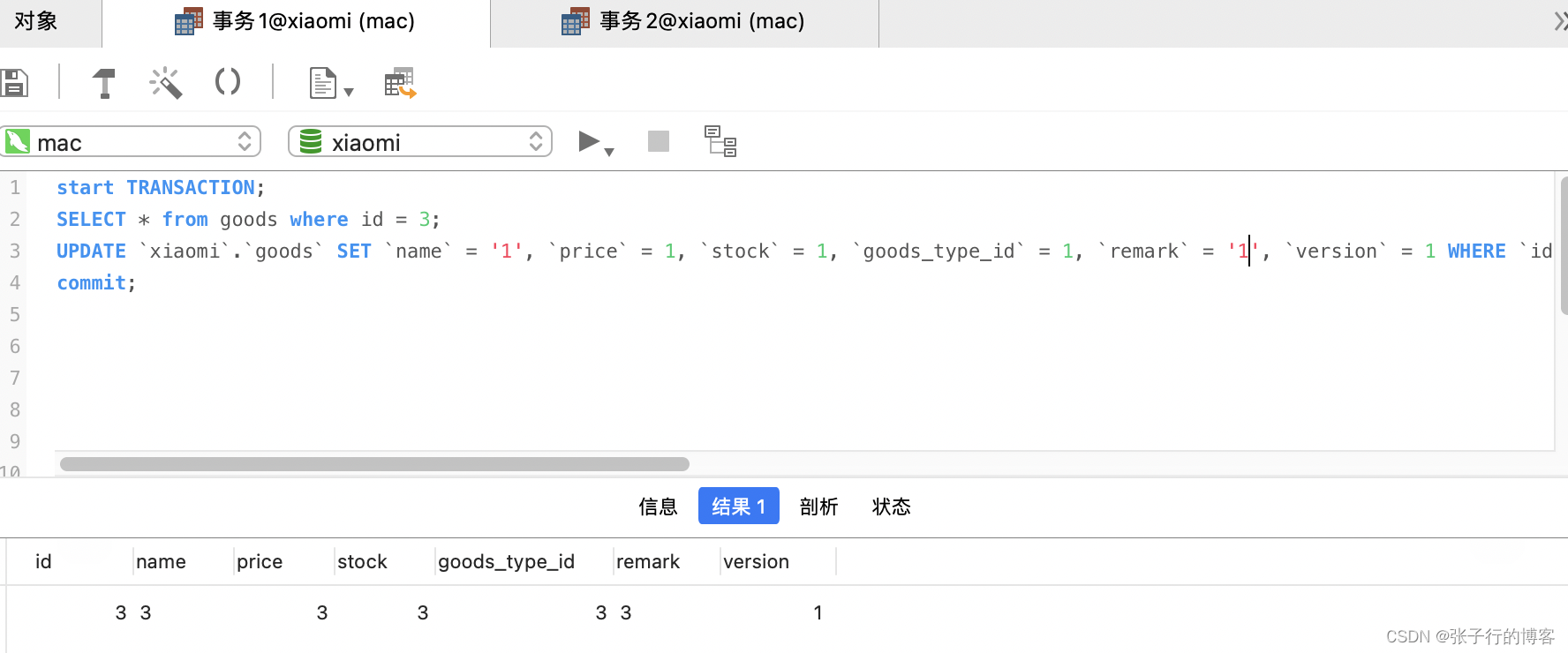Open the Query Builder hammer tool

pyautogui.click(x=104, y=83)
